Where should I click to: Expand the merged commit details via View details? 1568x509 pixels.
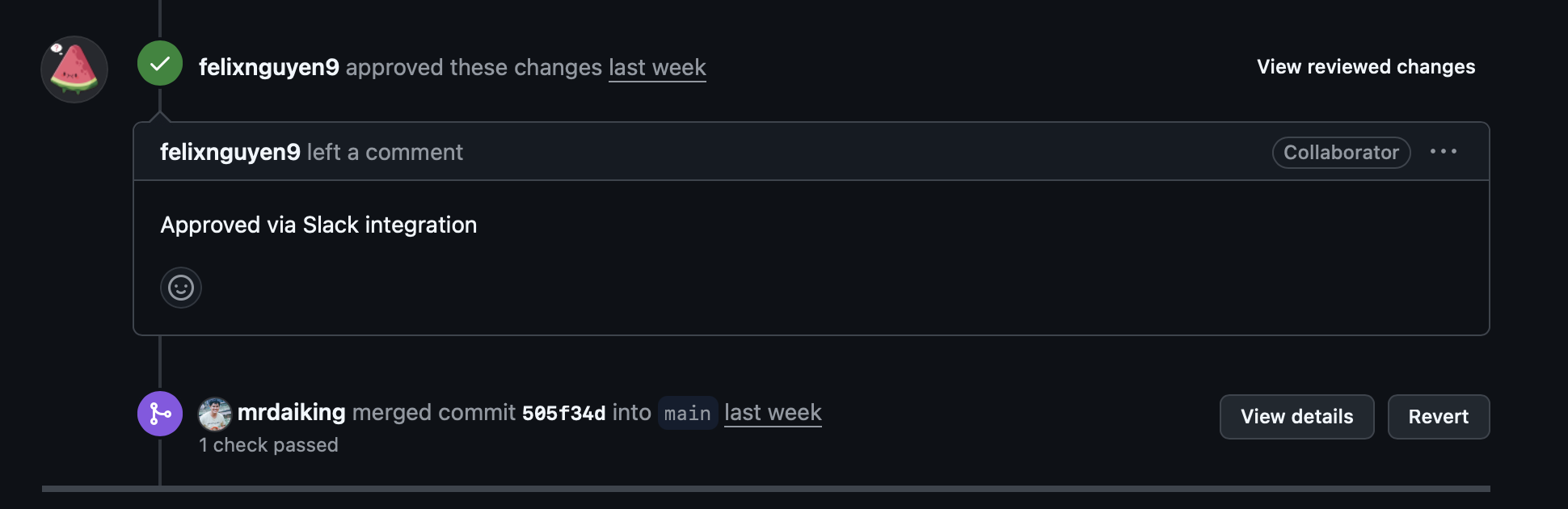click(x=1296, y=416)
